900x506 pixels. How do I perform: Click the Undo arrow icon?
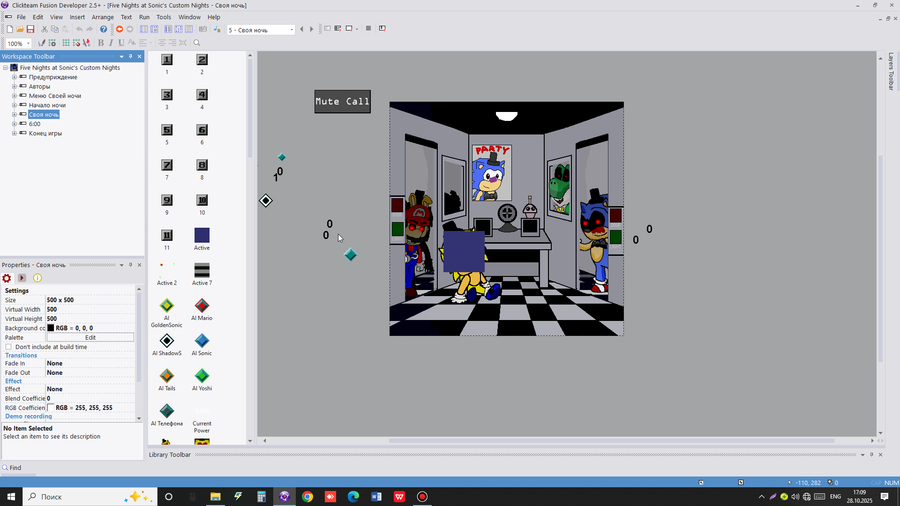point(79,29)
